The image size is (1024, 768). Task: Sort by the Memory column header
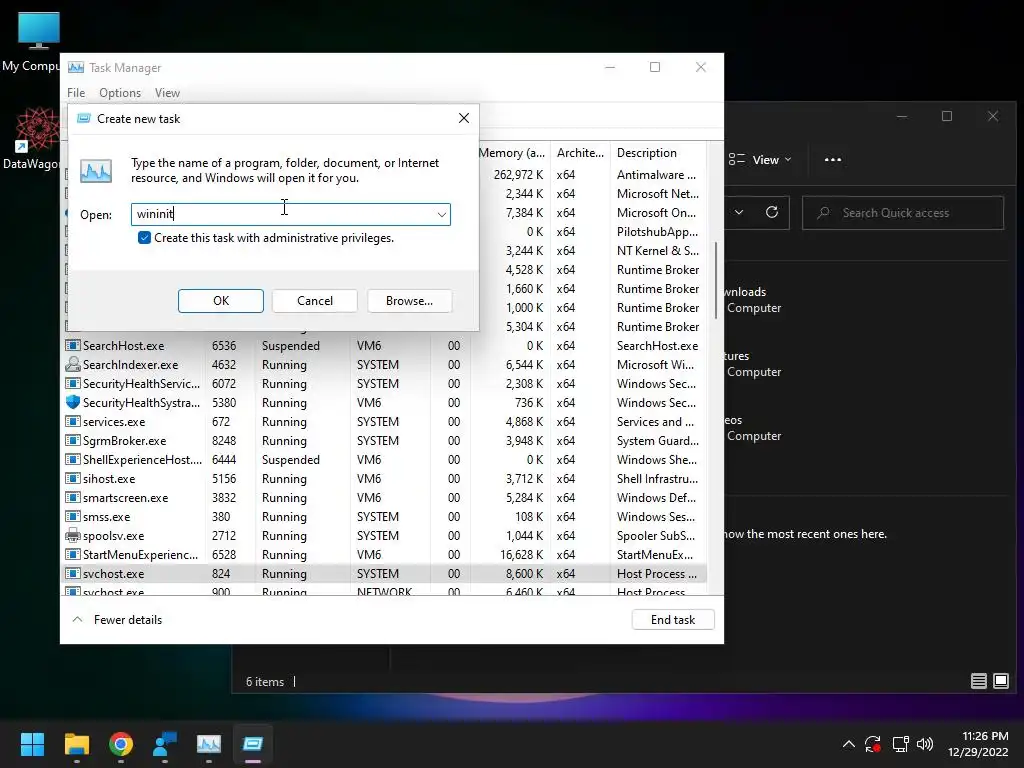click(x=514, y=152)
